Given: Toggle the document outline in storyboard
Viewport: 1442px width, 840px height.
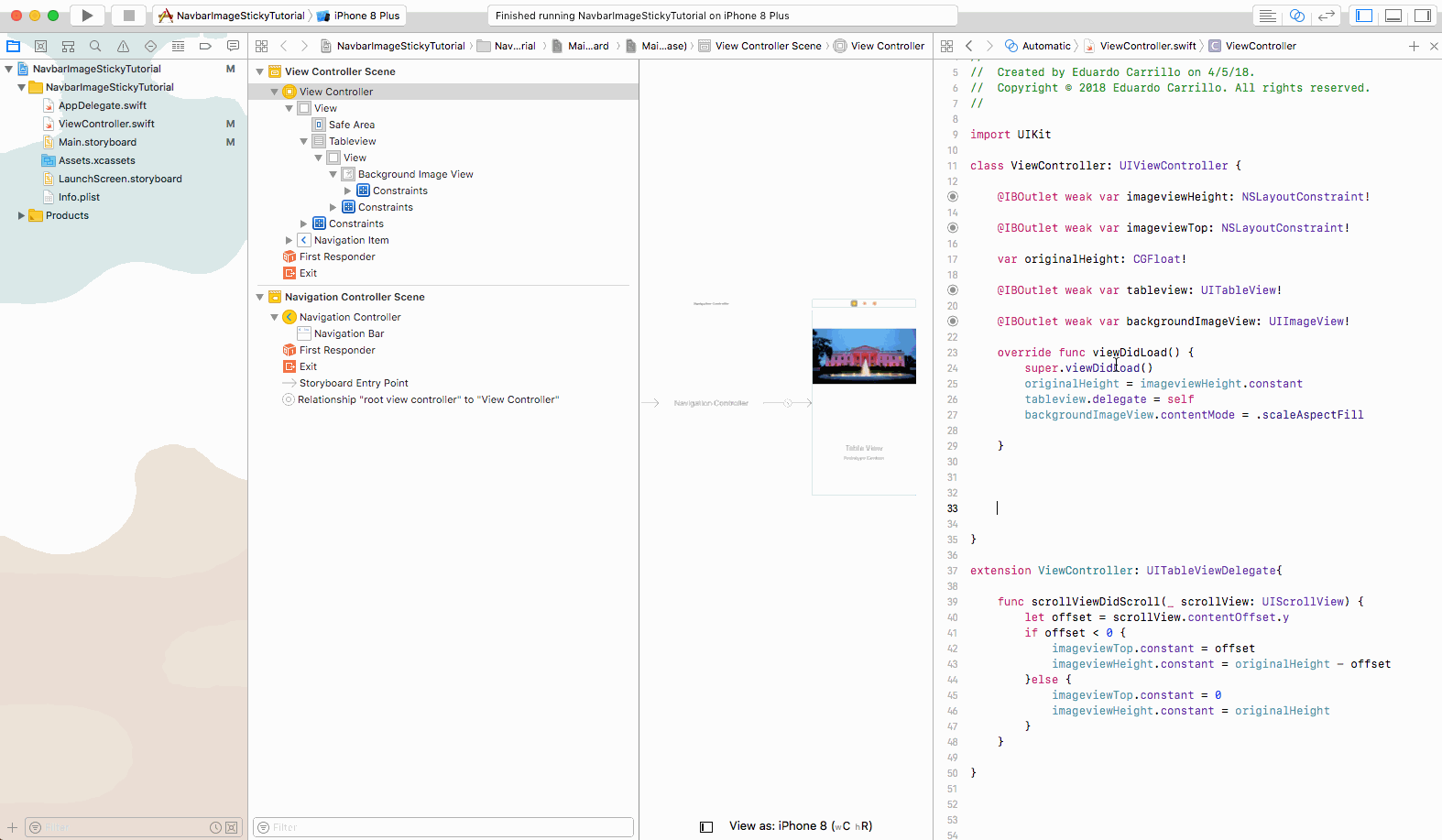Looking at the screenshot, I should [706, 826].
